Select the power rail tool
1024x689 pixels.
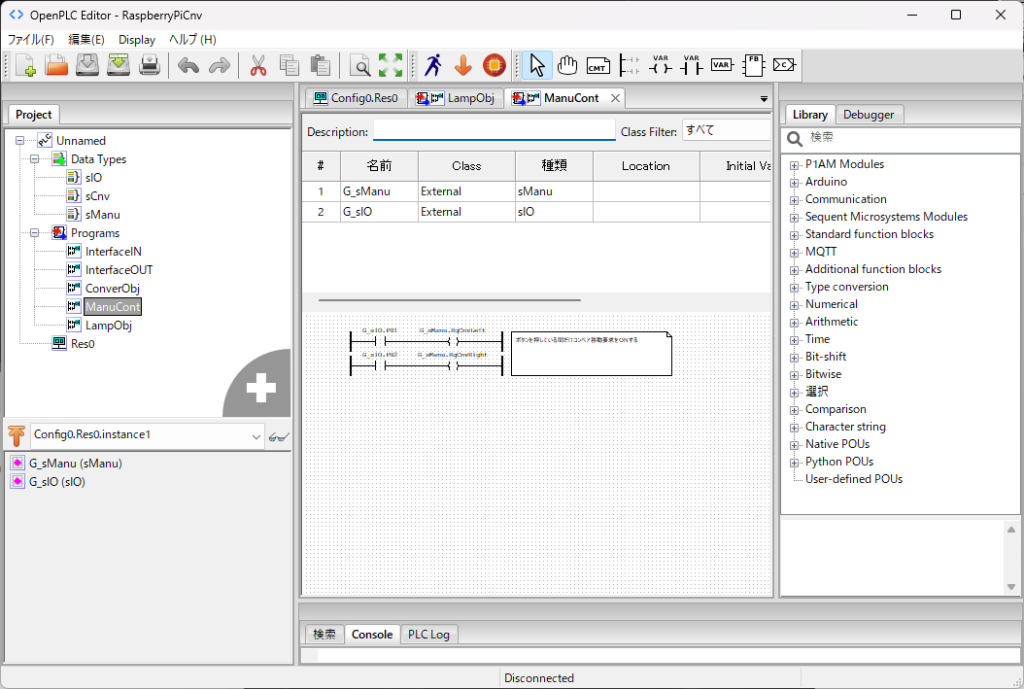[x=630, y=65]
